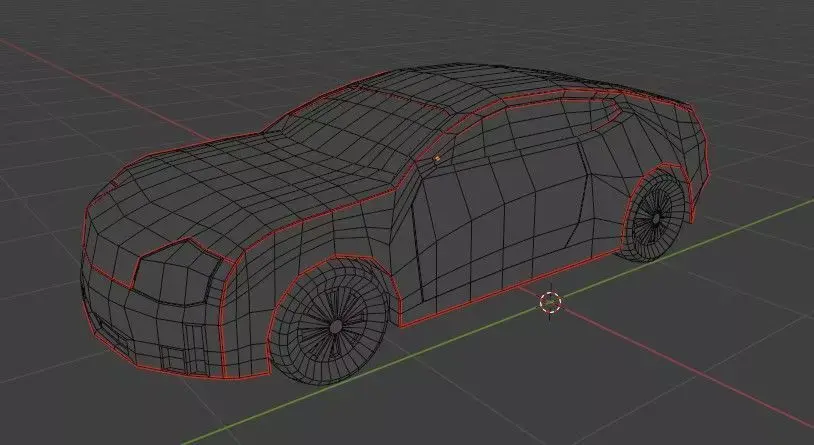Click the rear wheel hub center
The height and width of the screenshot is (445, 814).
(656, 219)
